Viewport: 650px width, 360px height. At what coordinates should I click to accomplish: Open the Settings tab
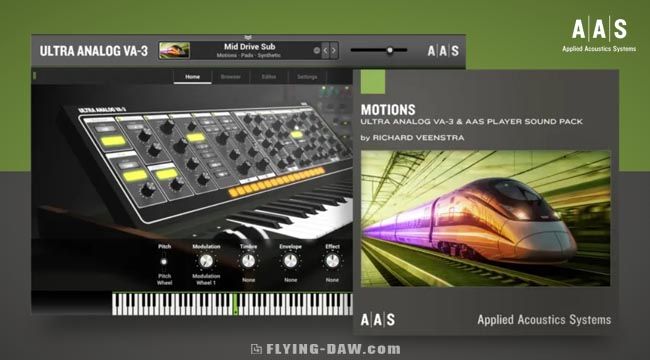pyautogui.click(x=307, y=77)
